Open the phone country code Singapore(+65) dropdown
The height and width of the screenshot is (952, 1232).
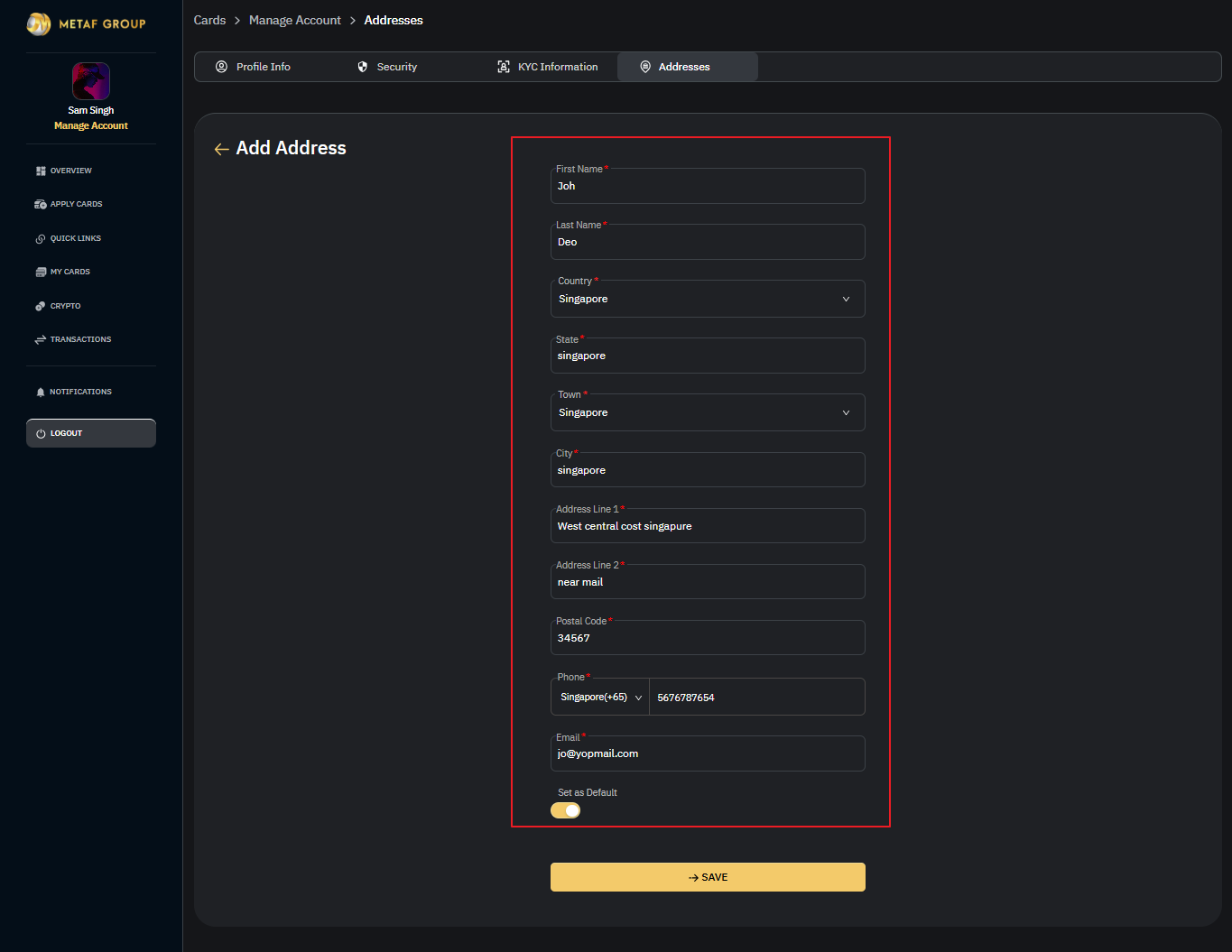(600, 697)
